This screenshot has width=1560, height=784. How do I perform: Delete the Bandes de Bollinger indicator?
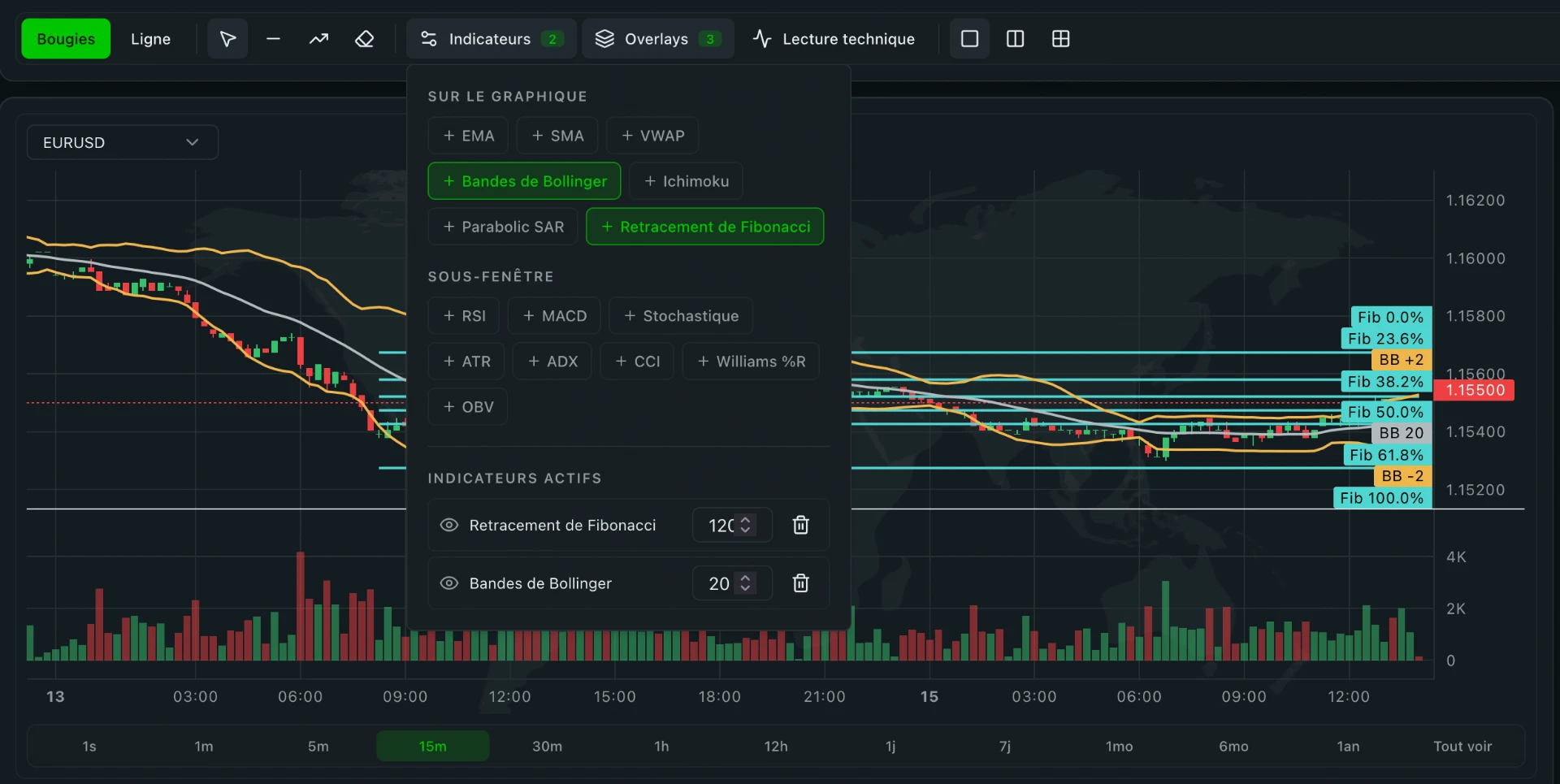pyautogui.click(x=800, y=583)
